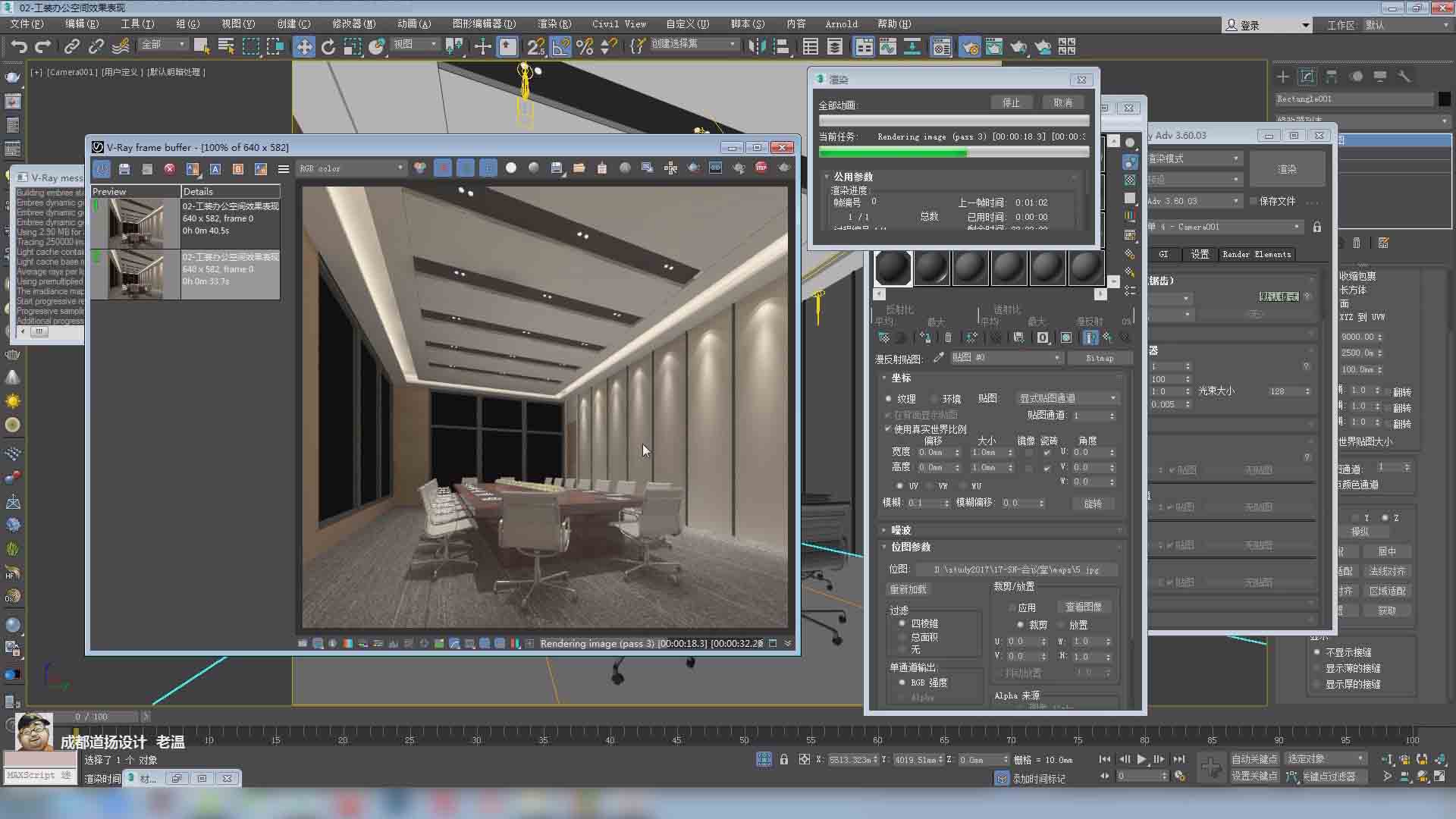Click the Bitmap type button
The height and width of the screenshot is (819, 1456).
point(1100,358)
